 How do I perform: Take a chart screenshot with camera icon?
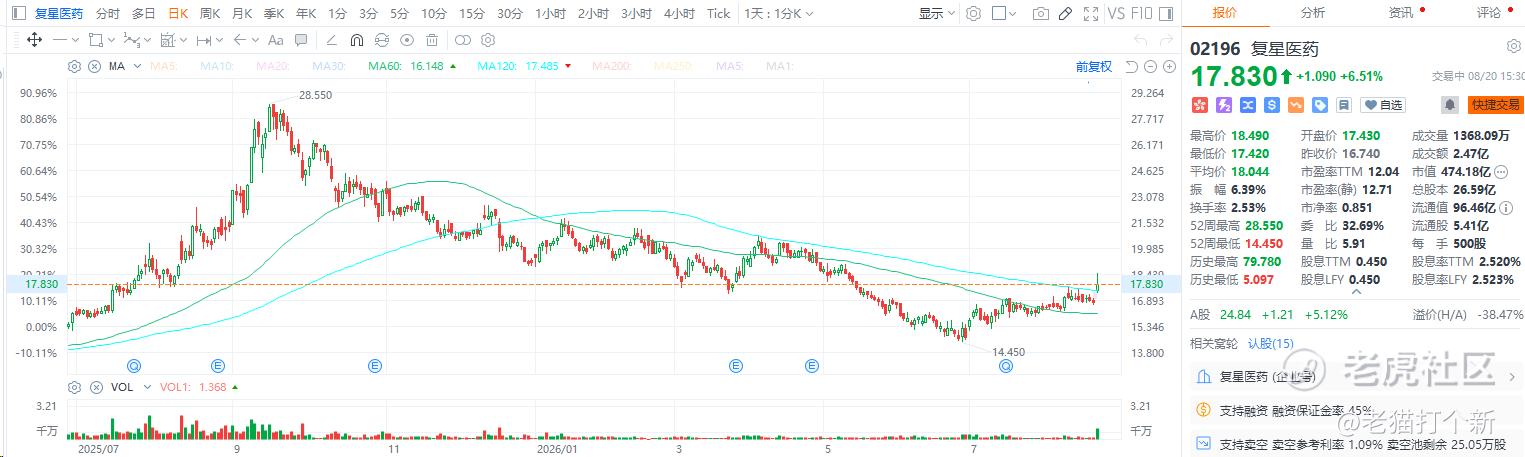pyautogui.click(x=1041, y=14)
